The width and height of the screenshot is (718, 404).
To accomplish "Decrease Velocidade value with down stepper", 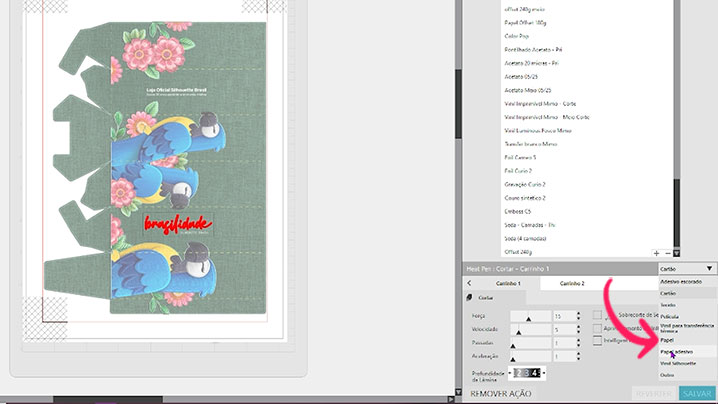I will 578,332.
